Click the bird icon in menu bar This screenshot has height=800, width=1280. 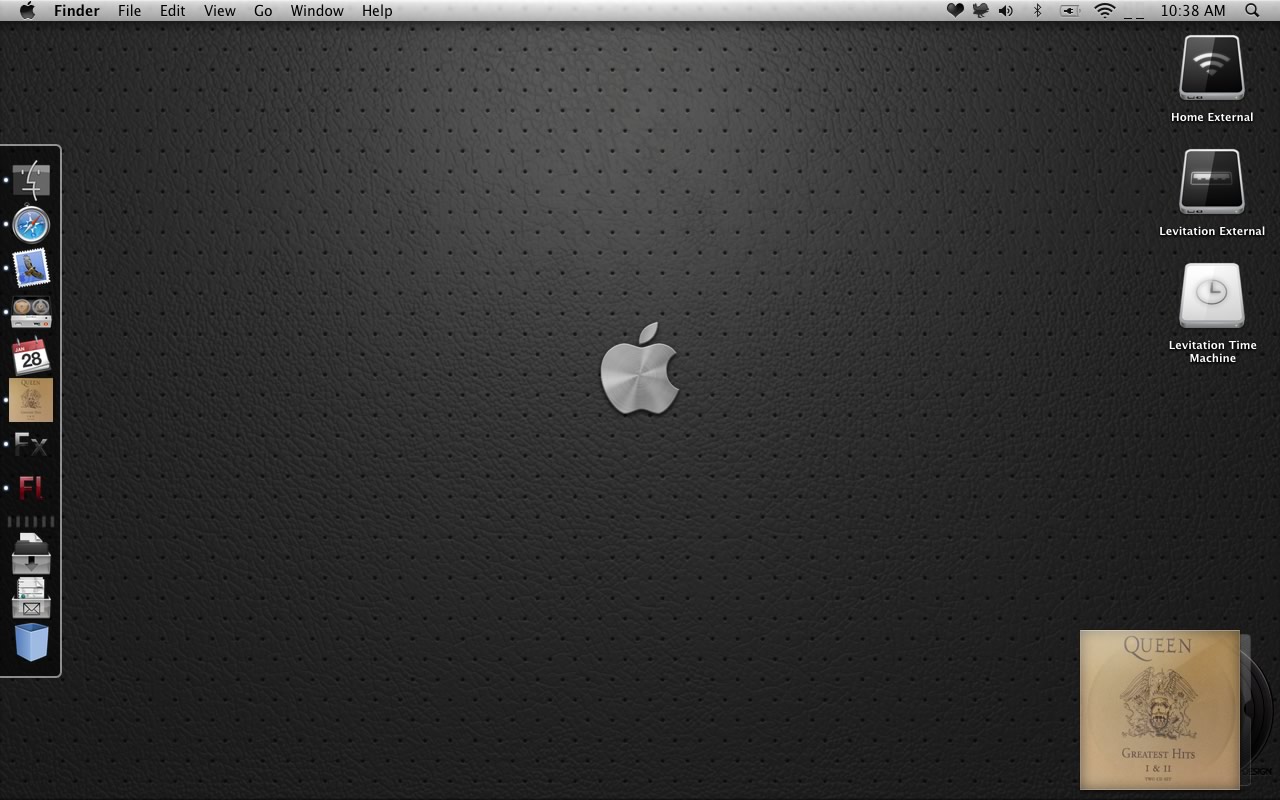pyautogui.click(x=980, y=10)
